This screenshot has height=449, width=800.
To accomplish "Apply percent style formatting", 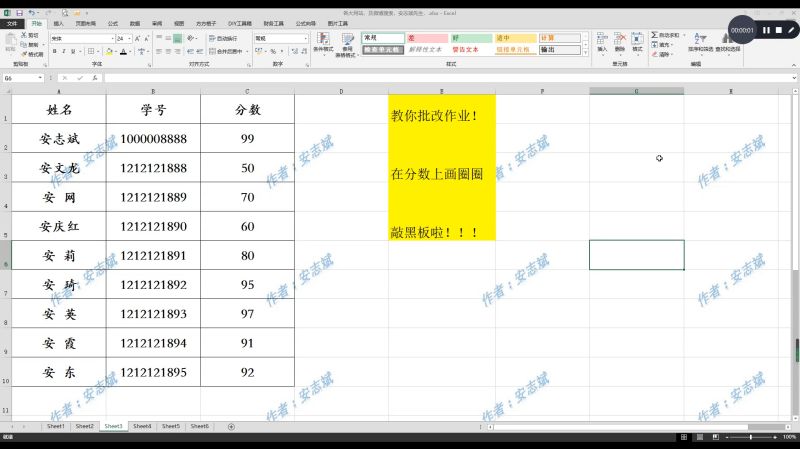I will point(273,52).
